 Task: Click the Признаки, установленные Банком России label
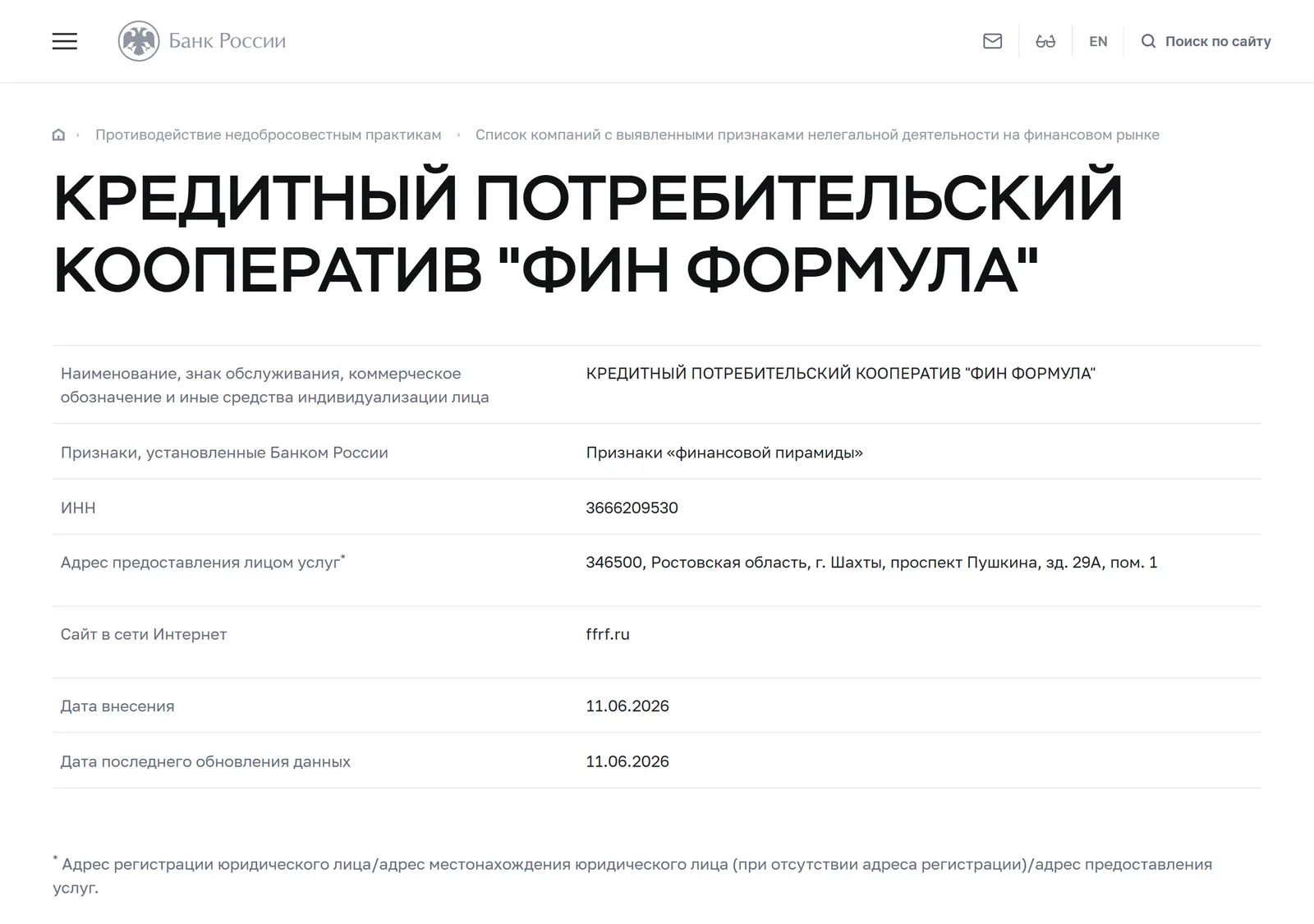pos(224,453)
